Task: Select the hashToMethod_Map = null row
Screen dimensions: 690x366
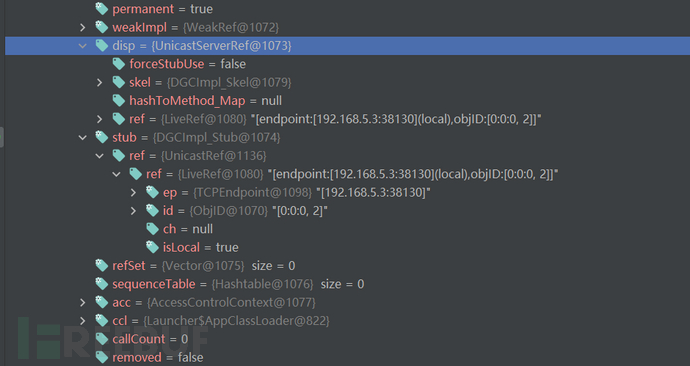Action: click(347, 101)
